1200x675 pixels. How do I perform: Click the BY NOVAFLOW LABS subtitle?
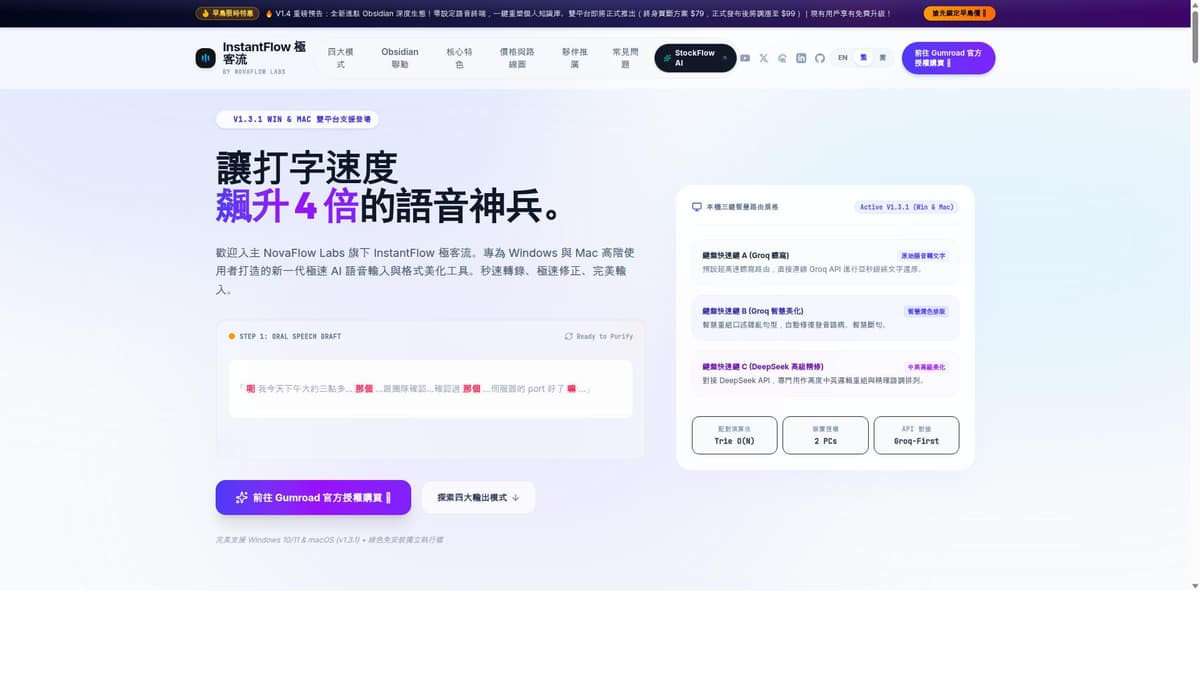tap(254, 72)
